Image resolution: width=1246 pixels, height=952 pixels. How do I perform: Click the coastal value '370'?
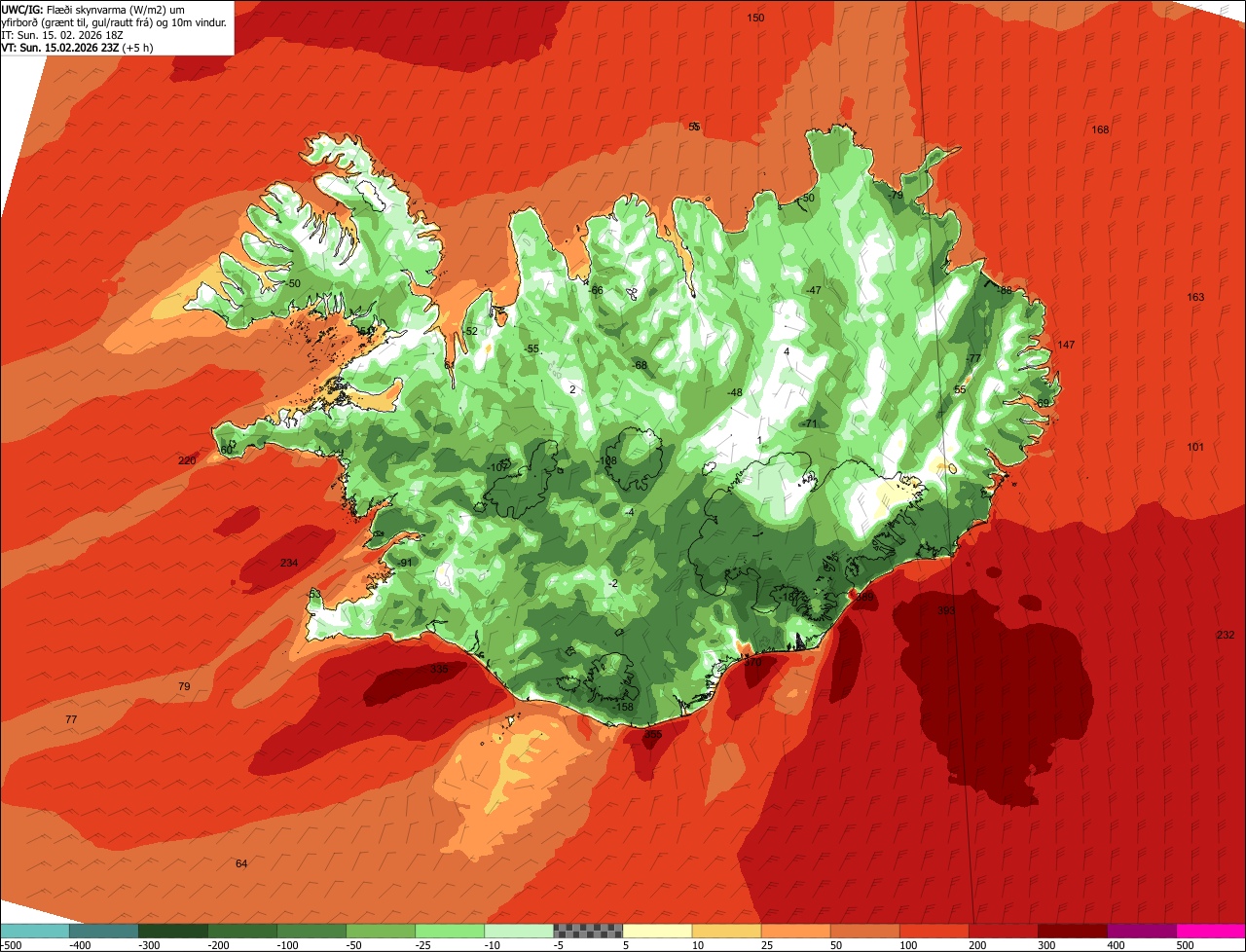pyautogui.click(x=753, y=662)
